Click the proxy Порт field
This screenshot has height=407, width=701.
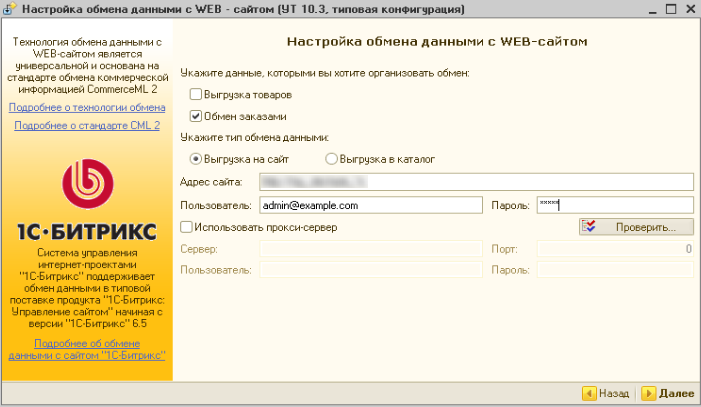point(614,248)
